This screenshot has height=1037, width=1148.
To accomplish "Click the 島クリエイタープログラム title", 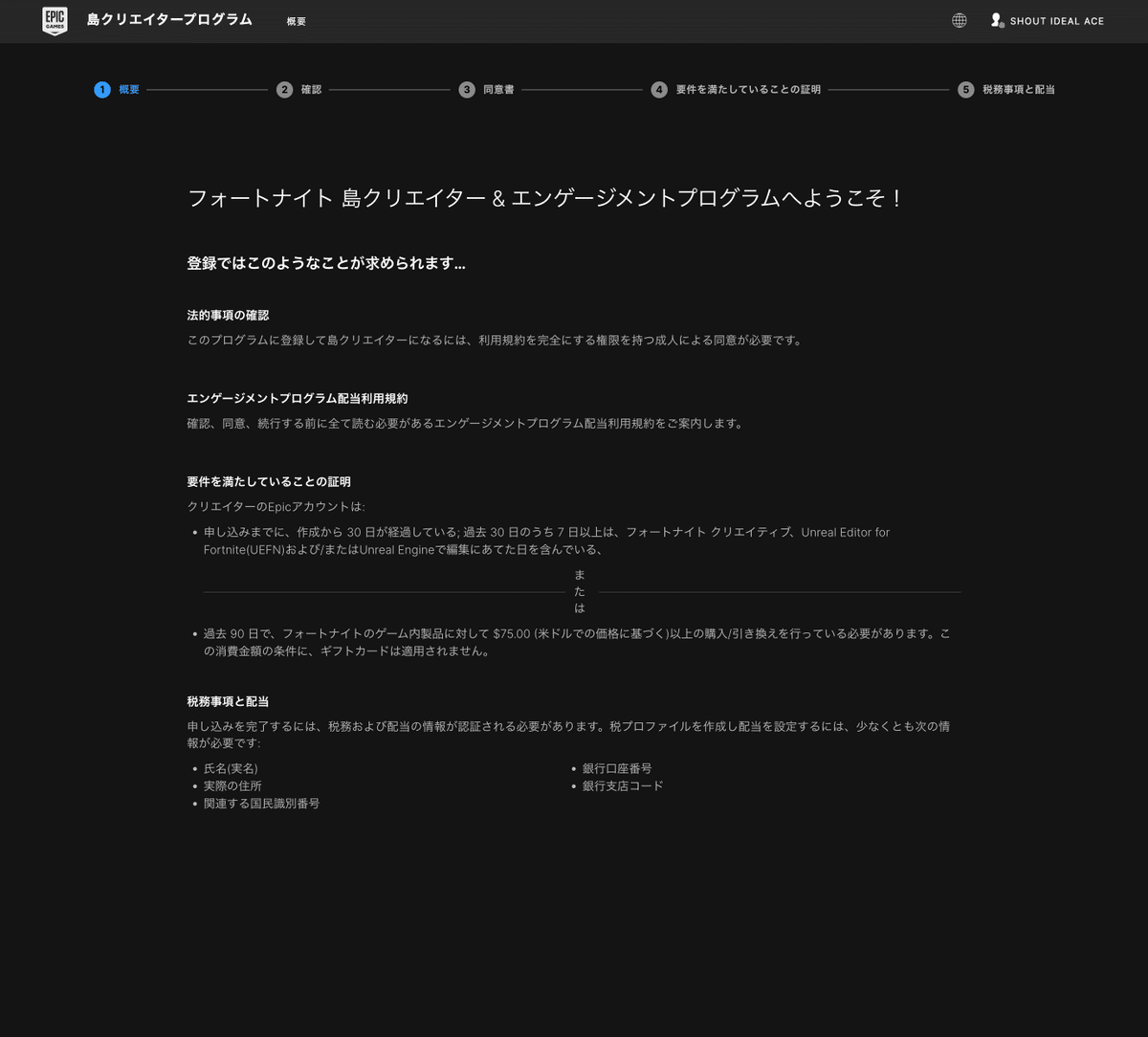I will coord(169,20).
